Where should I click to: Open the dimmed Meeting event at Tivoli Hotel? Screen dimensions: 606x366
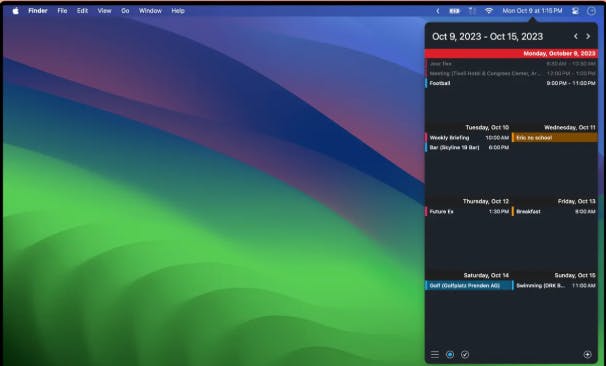pos(511,73)
